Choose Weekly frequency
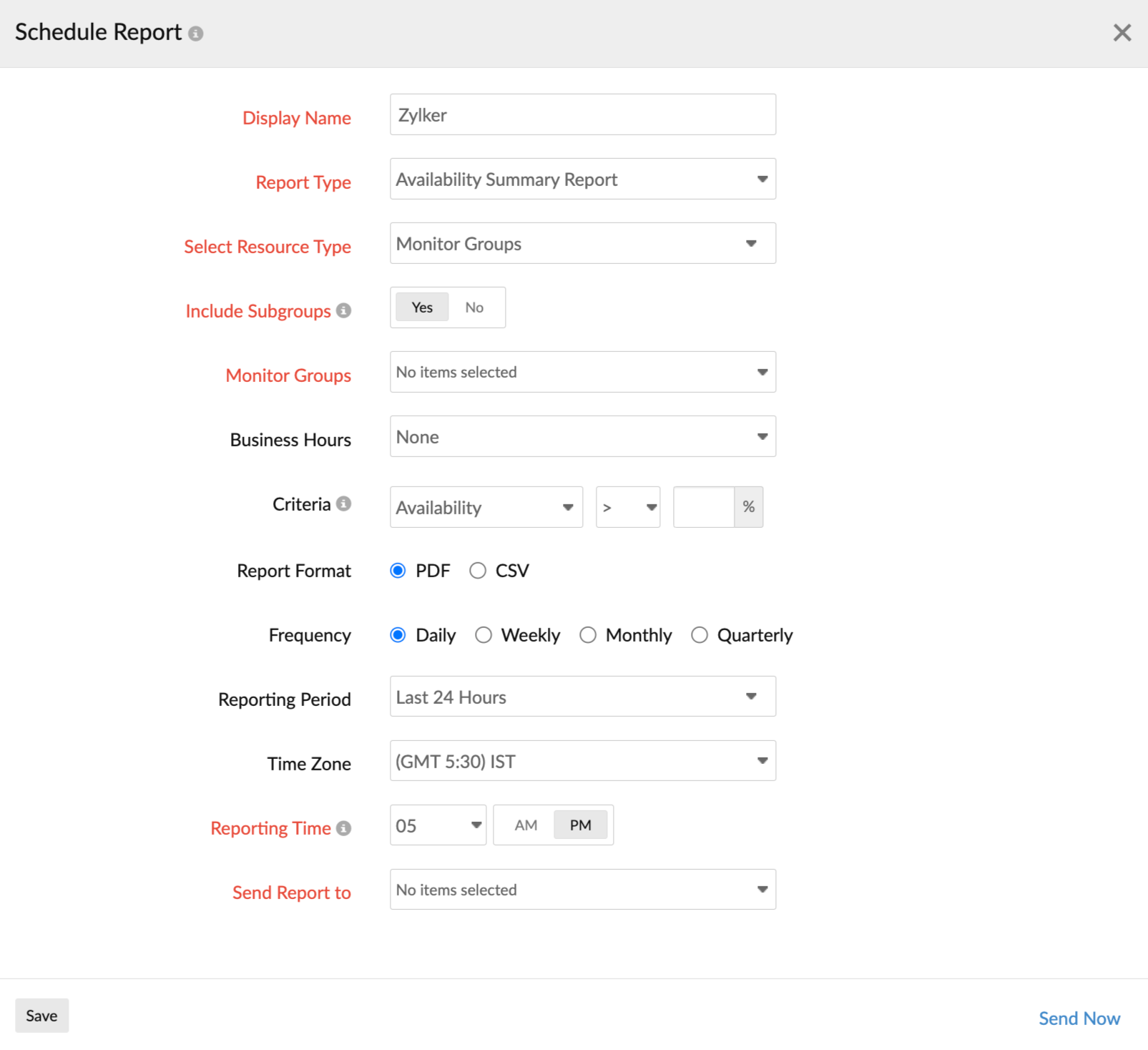The image size is (1148, 1050). tap(484, 634)
